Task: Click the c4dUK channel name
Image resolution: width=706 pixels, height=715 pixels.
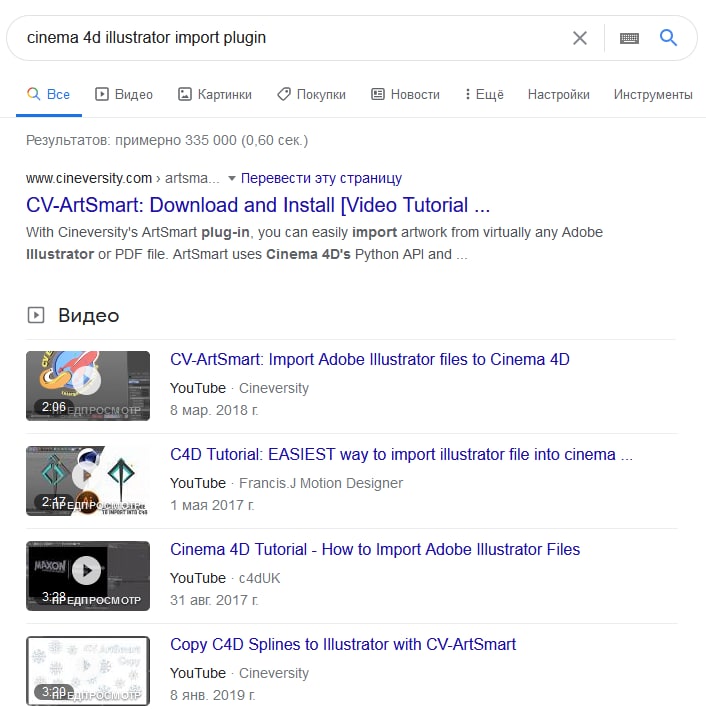Action: tap(260, 578)
